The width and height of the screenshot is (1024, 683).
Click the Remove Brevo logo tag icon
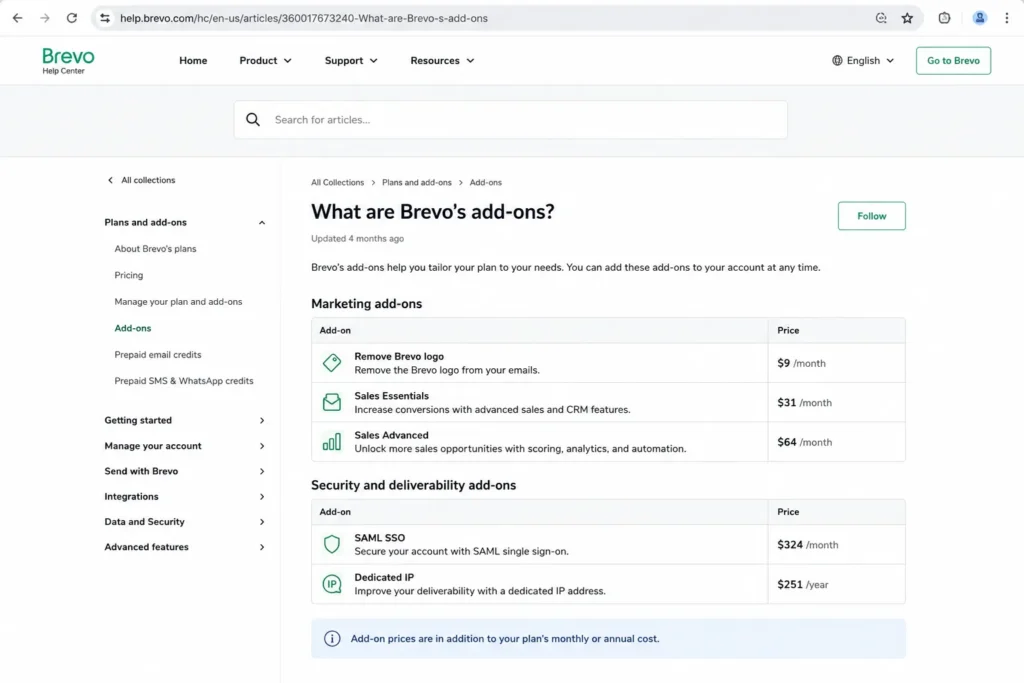[332, 363]
